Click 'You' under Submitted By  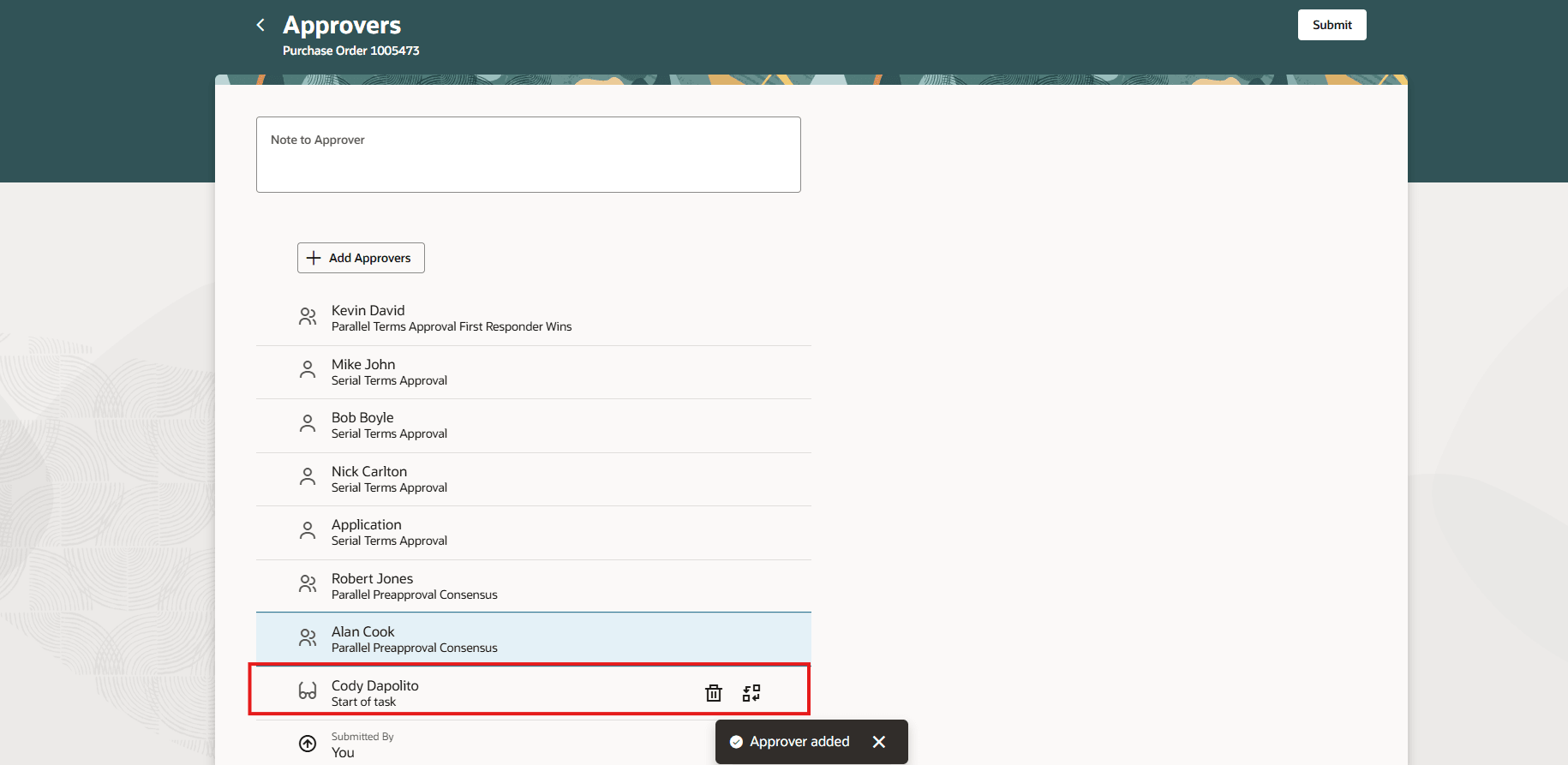343,753
